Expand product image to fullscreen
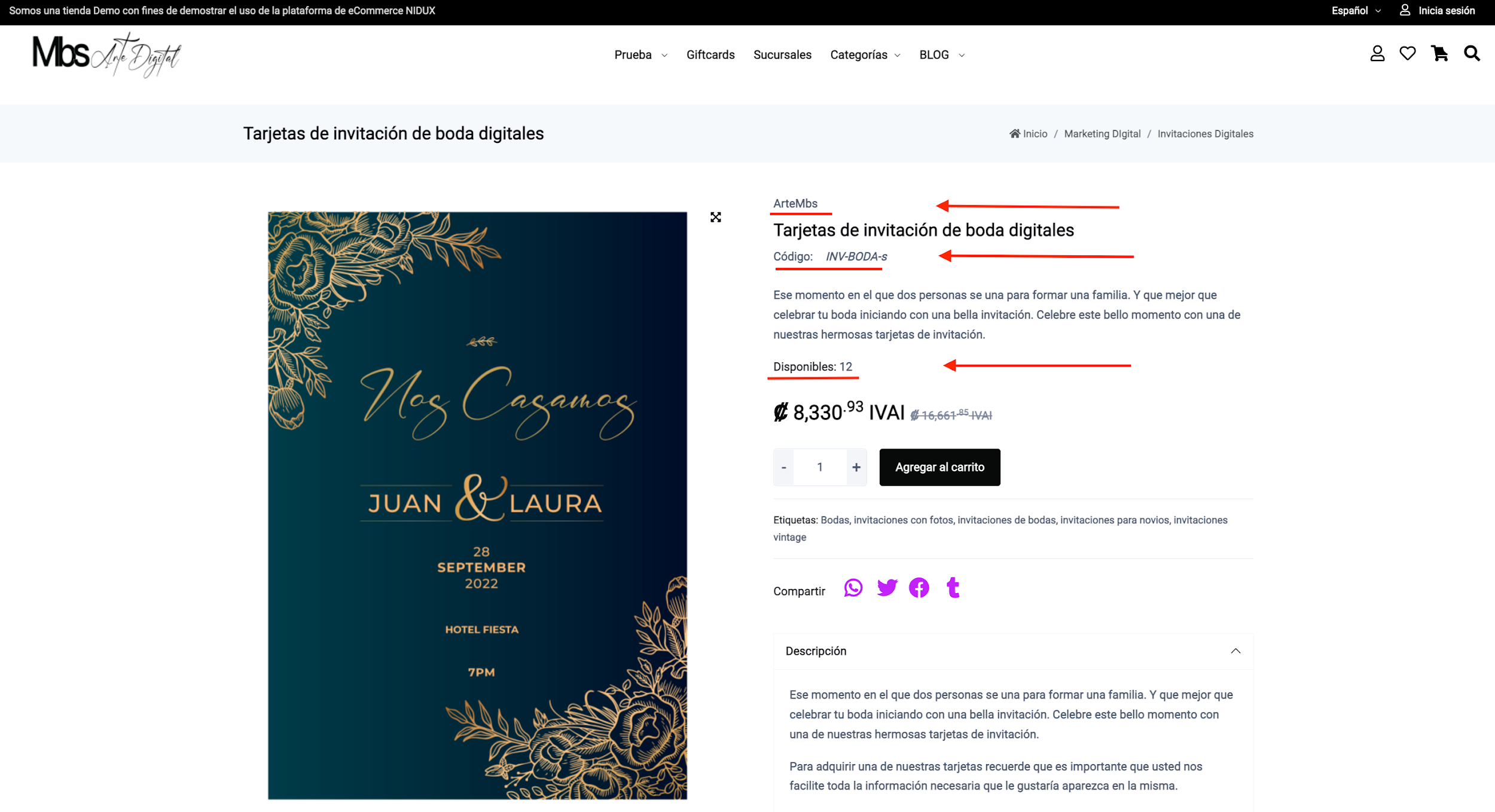The height and width of the screenshot is (812, 1495). (x=716, y=217)
